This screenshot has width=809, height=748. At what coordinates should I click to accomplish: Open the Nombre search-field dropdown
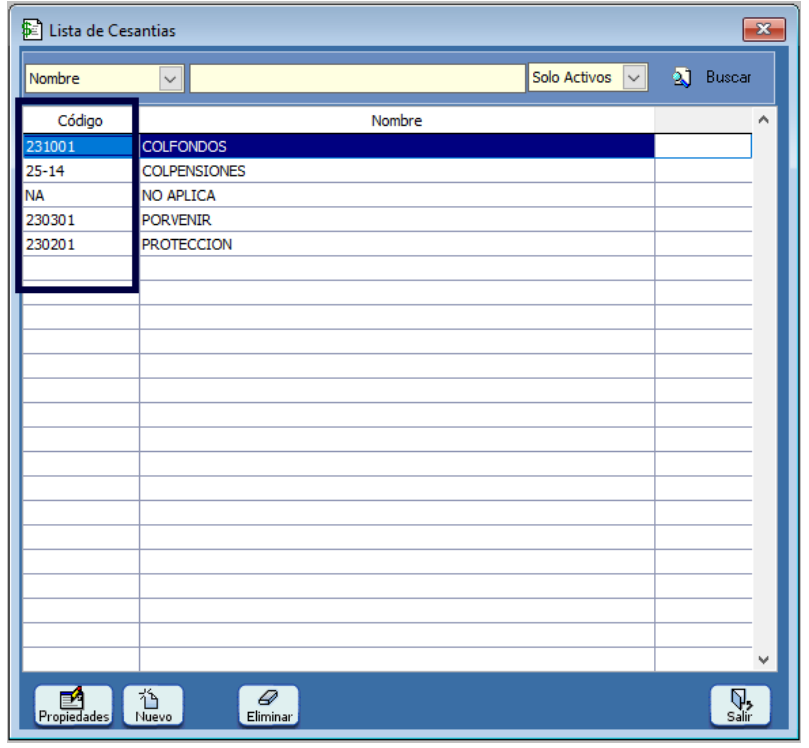click(170, 79)
